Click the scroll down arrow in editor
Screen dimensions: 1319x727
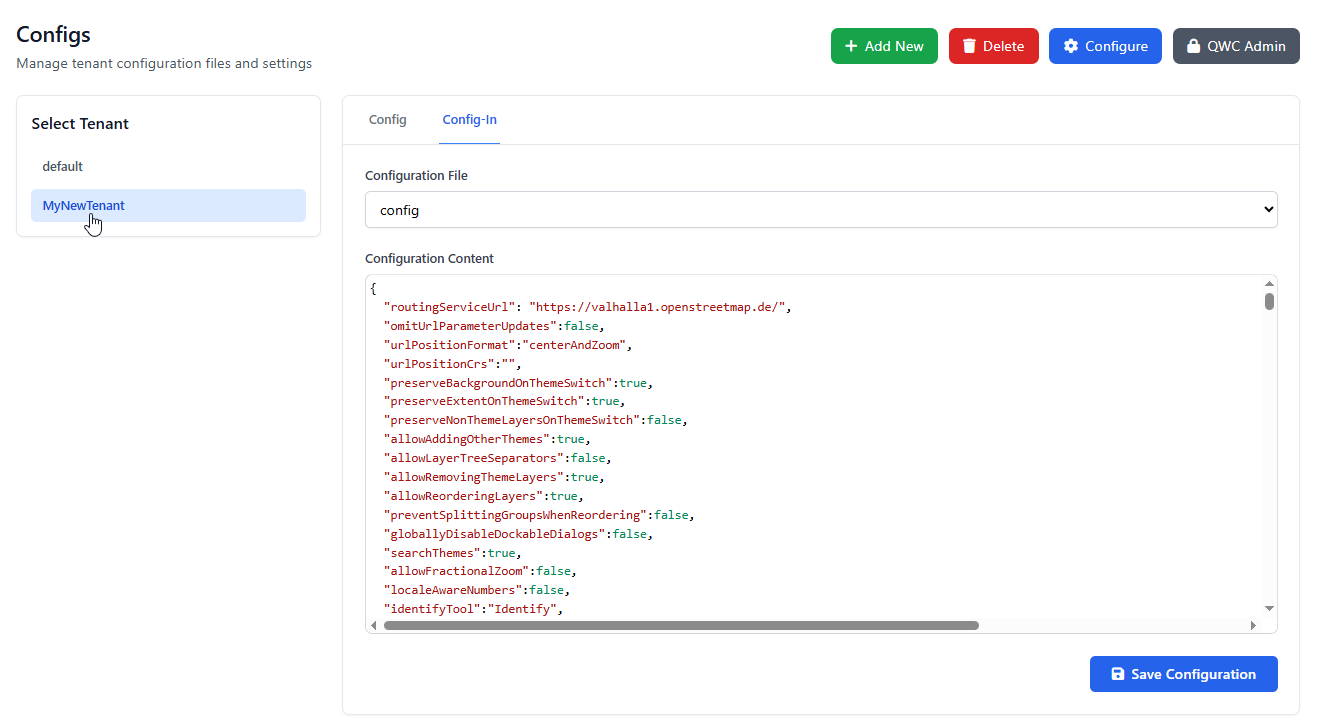(x=1269, y=608)
